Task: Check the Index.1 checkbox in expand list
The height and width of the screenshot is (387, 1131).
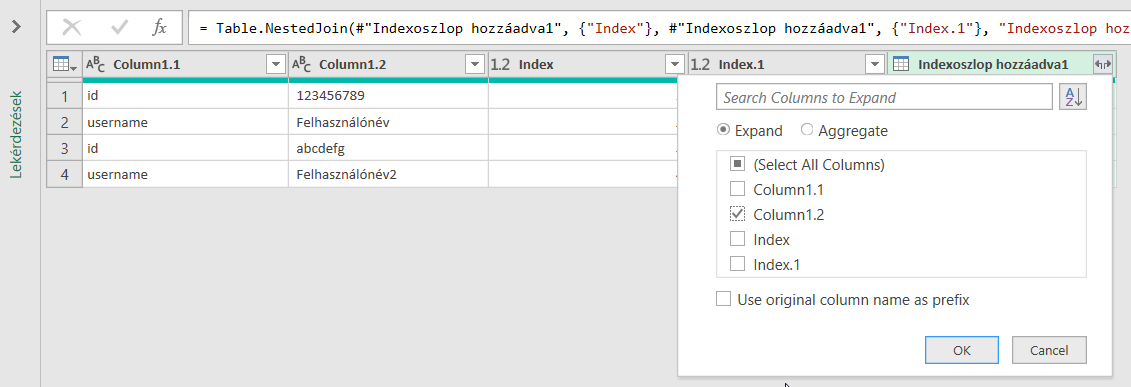Action: (737, 264)
